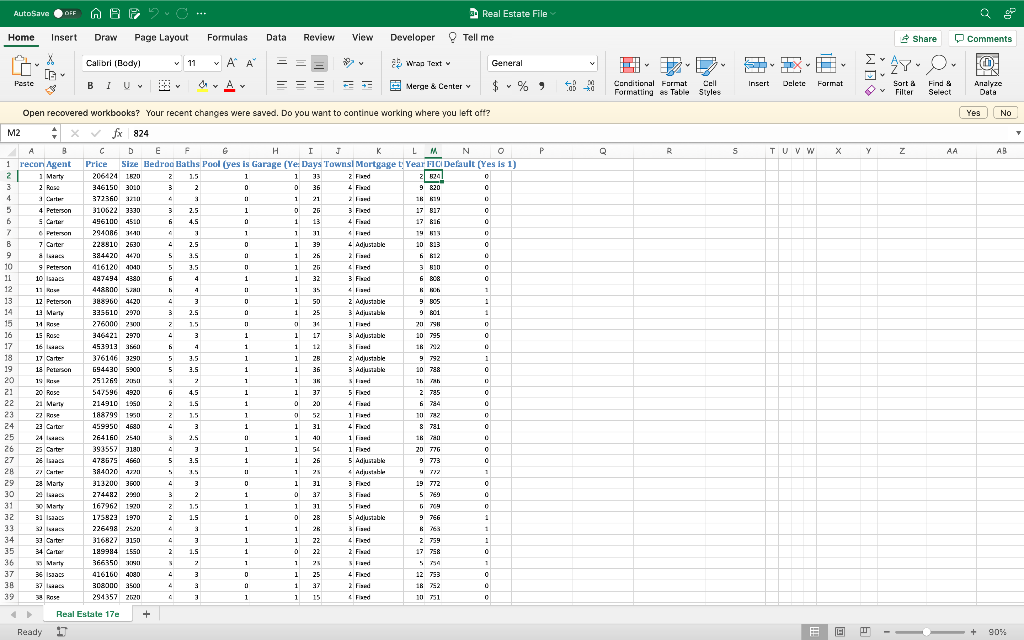The width and height of the screenshot is (1024, 640).
Task: Click the AutoSum sigma icon
Action: (x=870, y=59)
